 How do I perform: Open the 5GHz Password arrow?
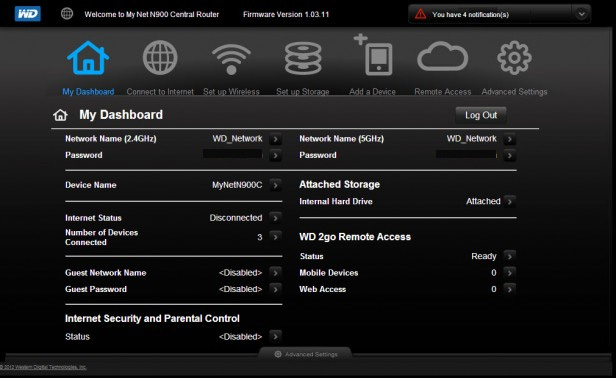(510, 156)
